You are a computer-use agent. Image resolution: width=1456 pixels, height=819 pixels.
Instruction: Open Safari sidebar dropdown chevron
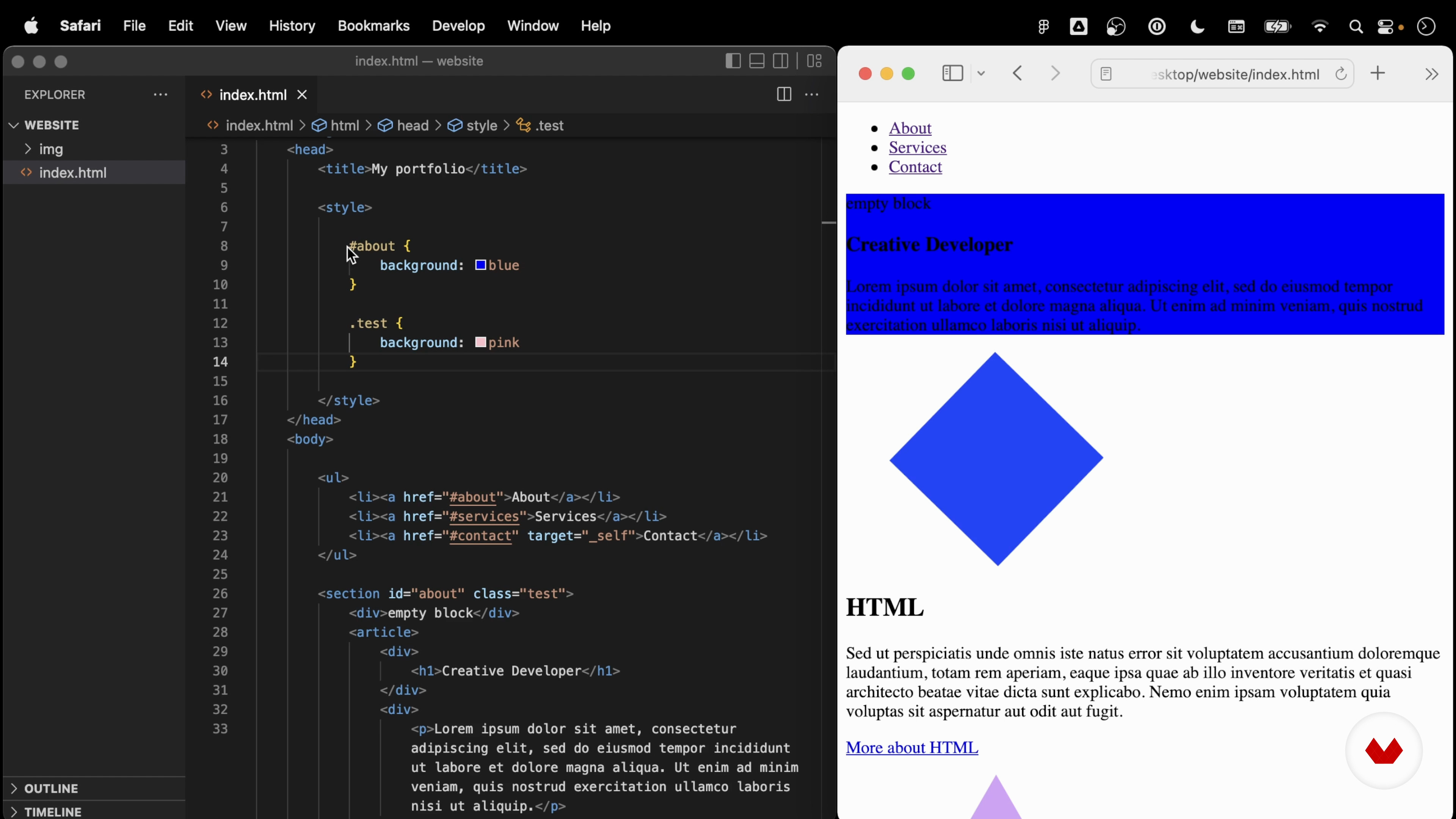point(981,74)
